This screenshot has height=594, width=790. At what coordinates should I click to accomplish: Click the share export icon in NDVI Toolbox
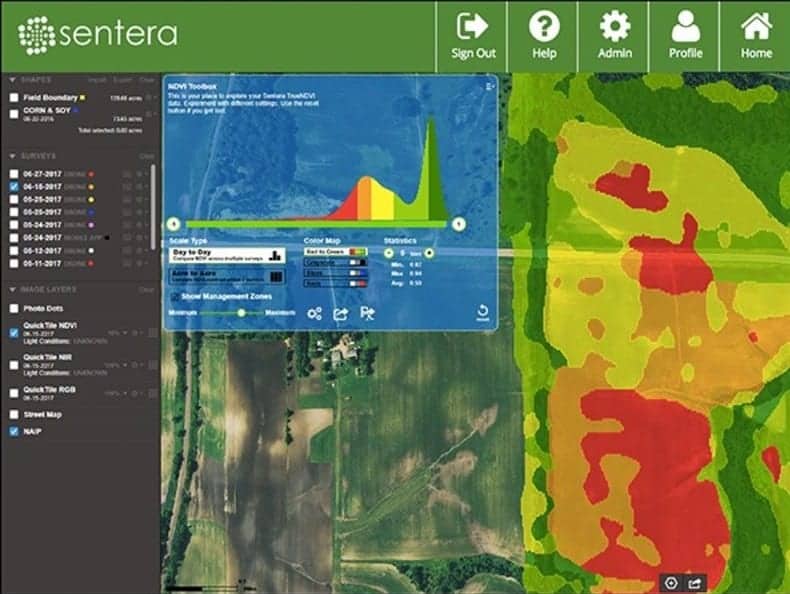(x=341, y=314)
